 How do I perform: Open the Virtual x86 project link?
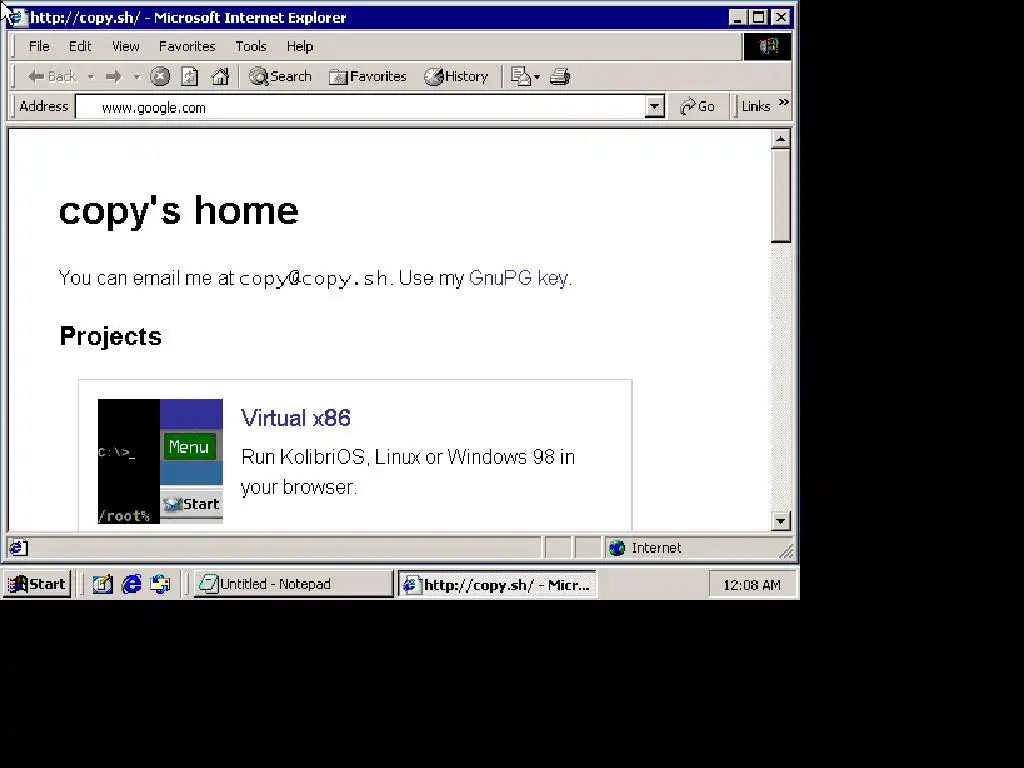(x=296, y=418)
